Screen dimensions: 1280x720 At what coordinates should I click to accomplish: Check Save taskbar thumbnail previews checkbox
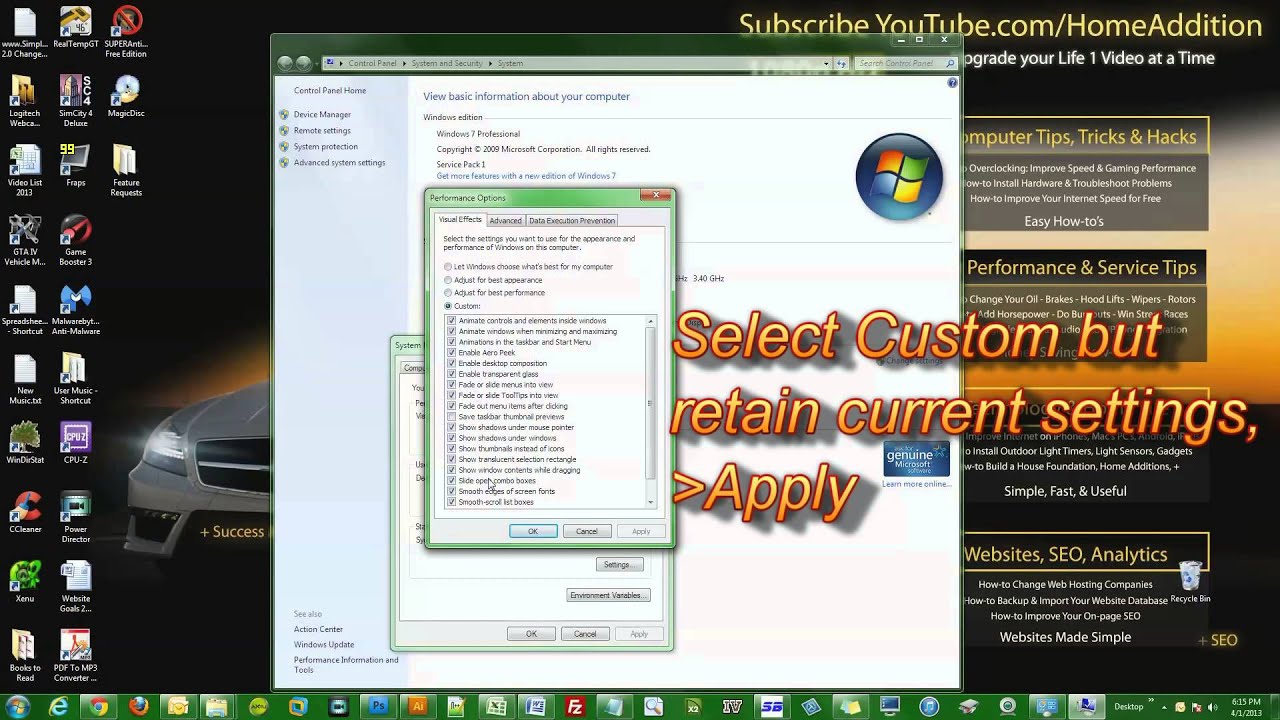(451, 417)
